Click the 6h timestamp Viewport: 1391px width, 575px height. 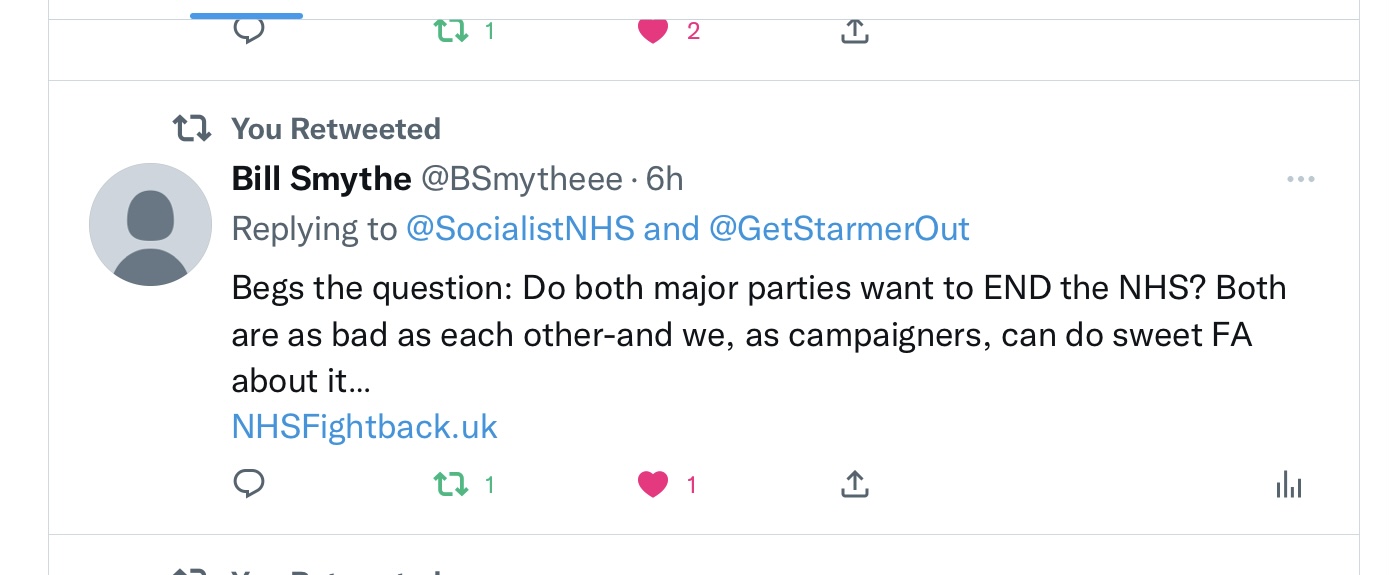(665, 179)
